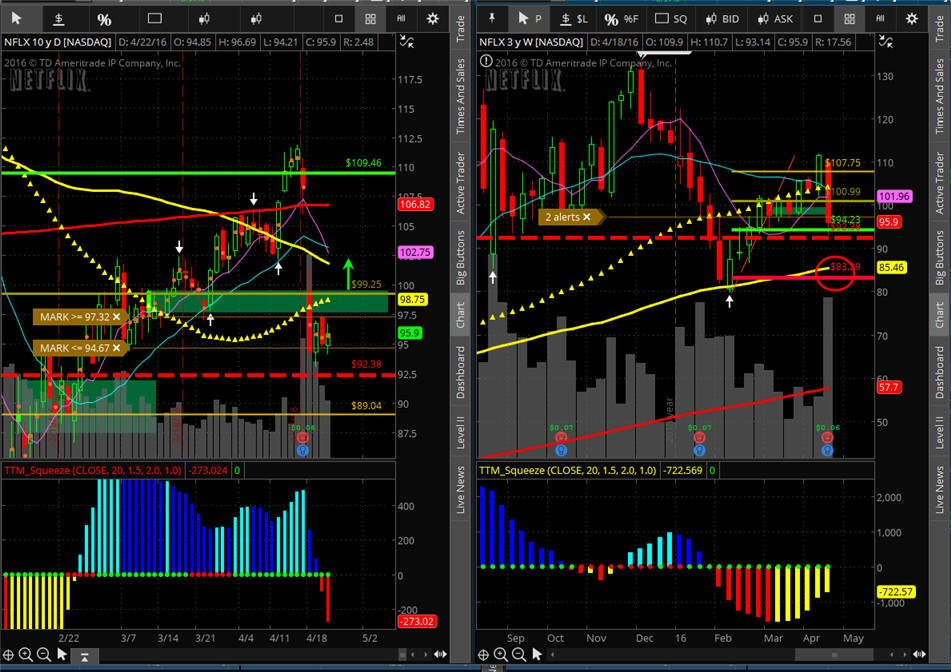Zoom in on the right chart
This screenshot has height=672, width=951.
501,654
